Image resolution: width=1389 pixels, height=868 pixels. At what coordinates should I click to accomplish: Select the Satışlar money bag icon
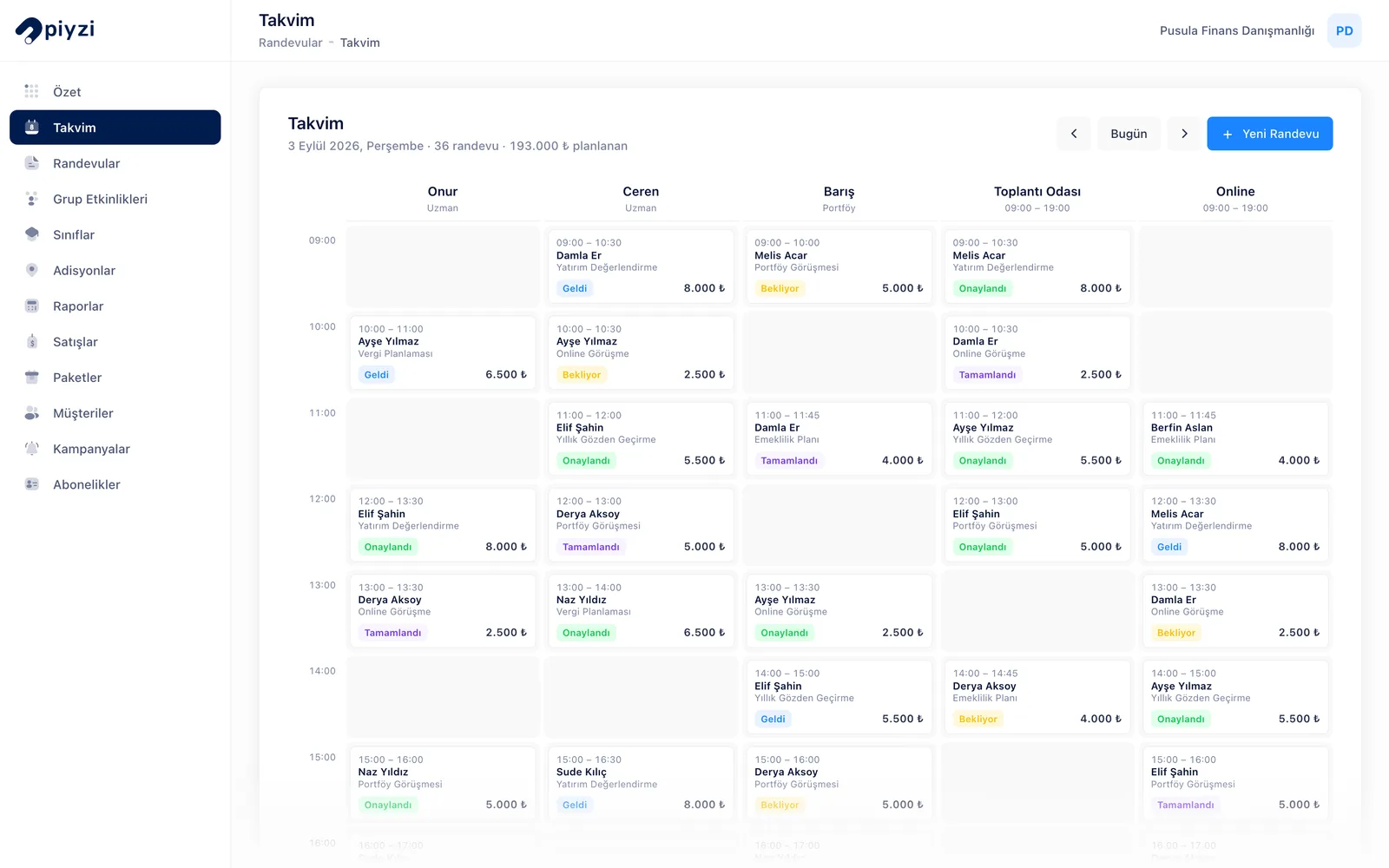click(x=32, y=342)
